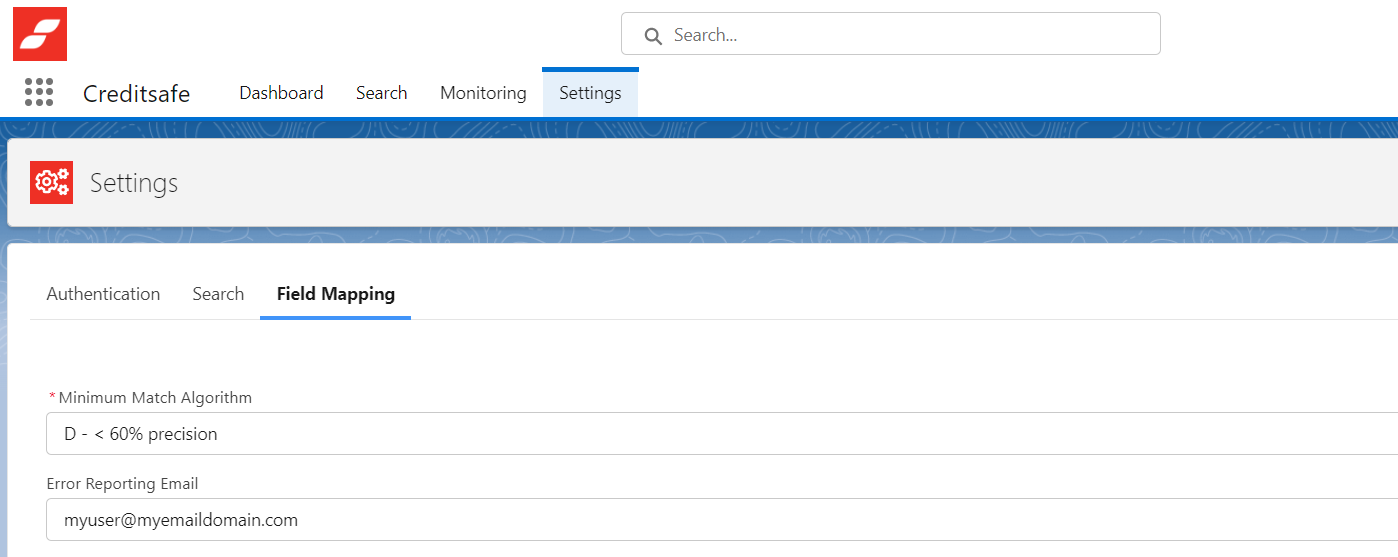Click the red Creditsafe logo icon
This screenshot has height=557, width=1398.
click(x=40, y=34)
